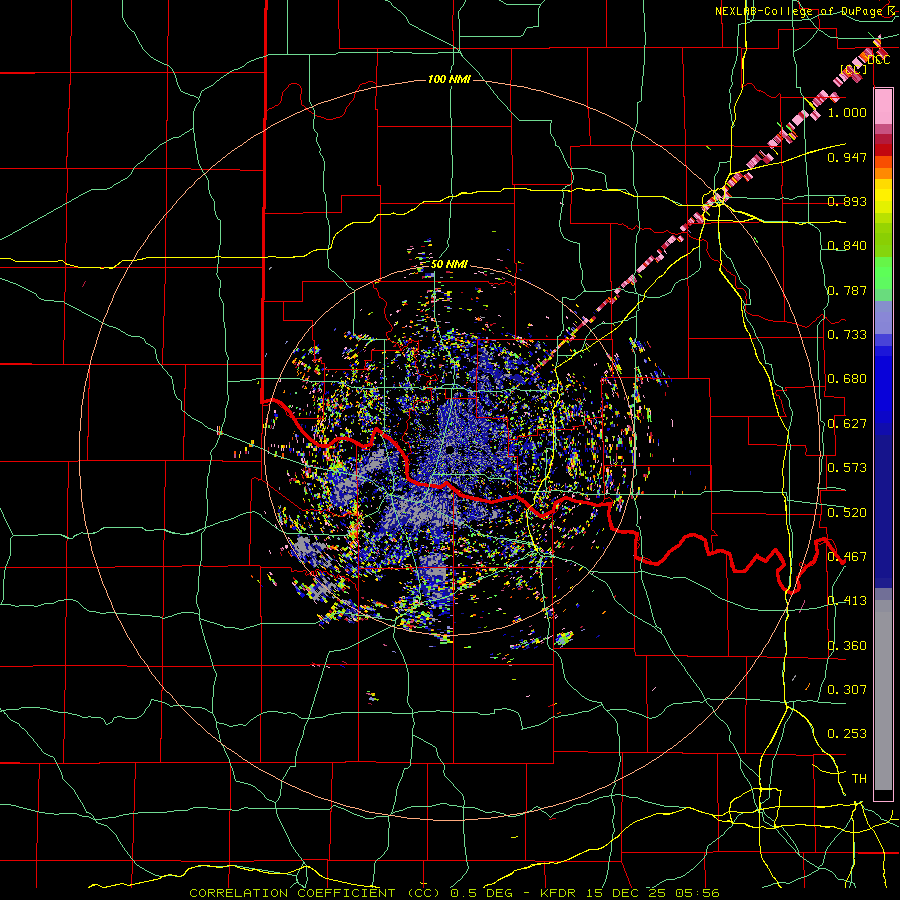Click the 05:56 timestamp in caption
900x900 pixels.
[698, 893]
